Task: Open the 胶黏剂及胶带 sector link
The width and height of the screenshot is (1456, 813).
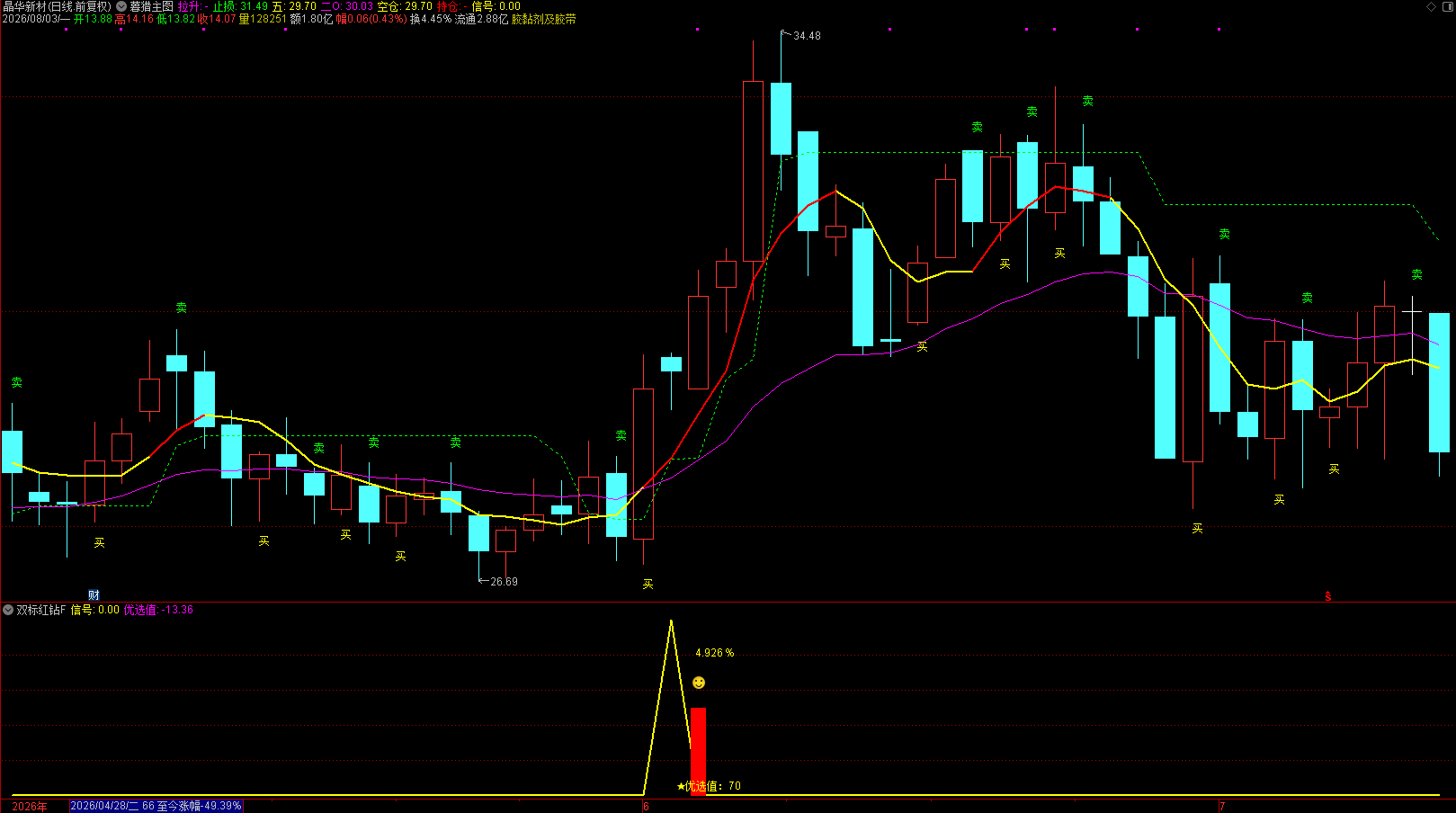Action: point(544,19)
